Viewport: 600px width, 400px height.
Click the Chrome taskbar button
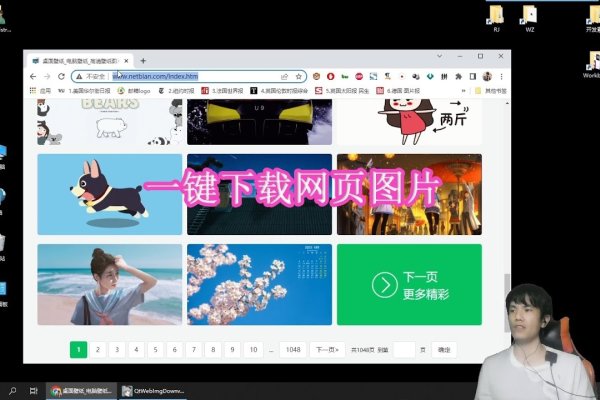82,391
